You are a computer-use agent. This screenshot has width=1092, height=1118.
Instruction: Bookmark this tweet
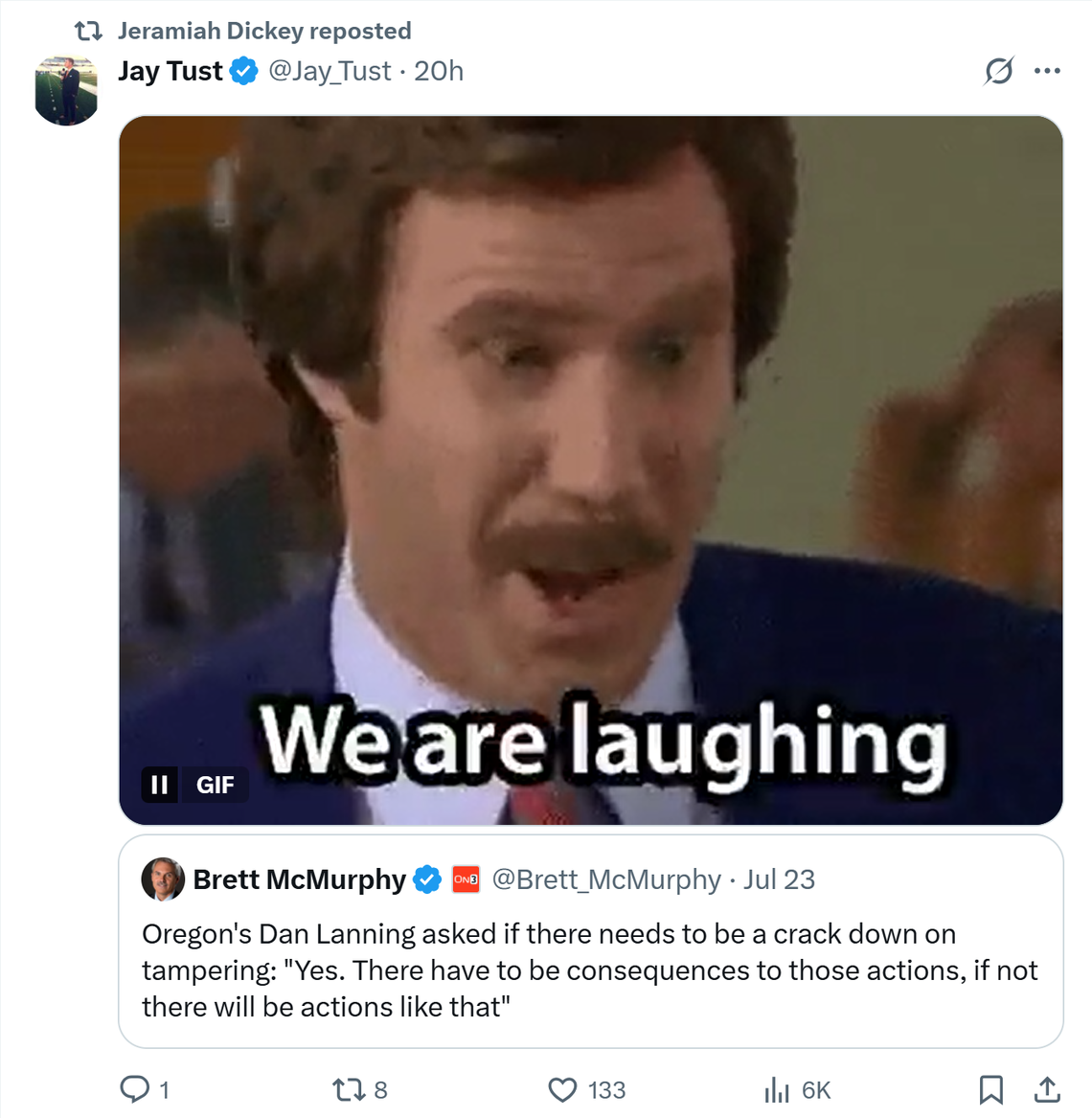pyautogui.click(x=993, y=1089)
